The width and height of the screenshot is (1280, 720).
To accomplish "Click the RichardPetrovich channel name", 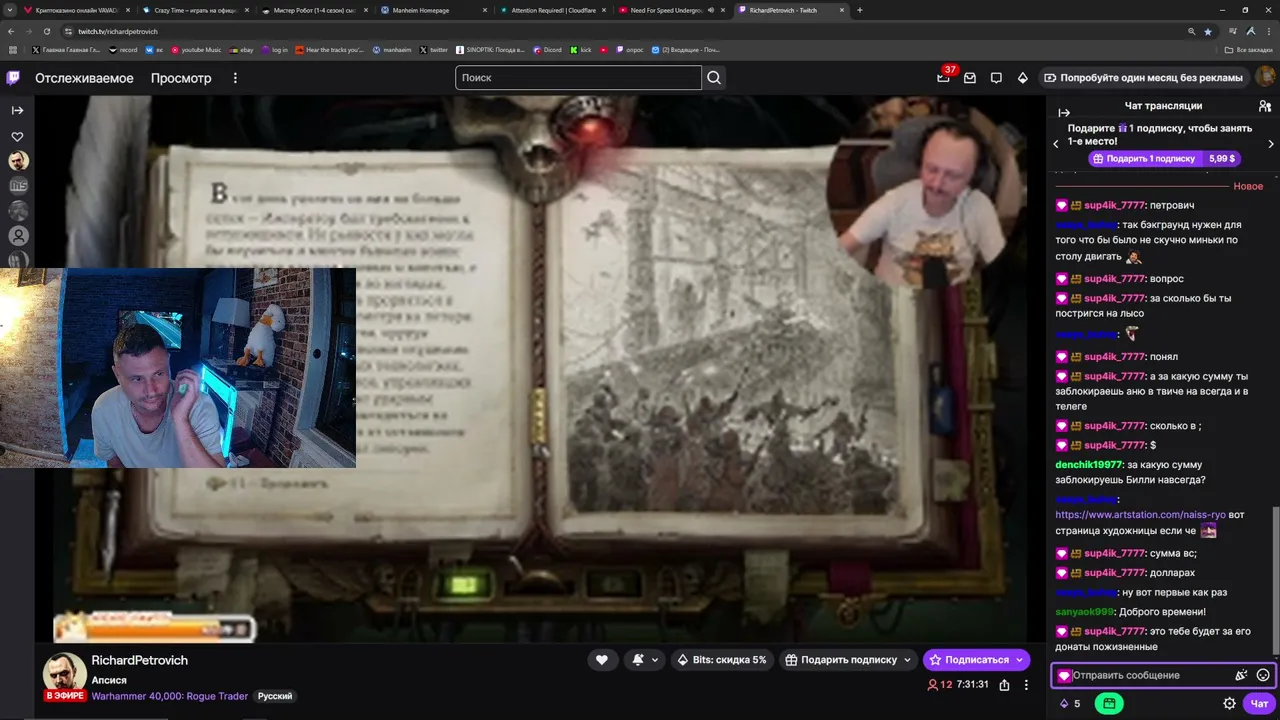I will [139, 661].
